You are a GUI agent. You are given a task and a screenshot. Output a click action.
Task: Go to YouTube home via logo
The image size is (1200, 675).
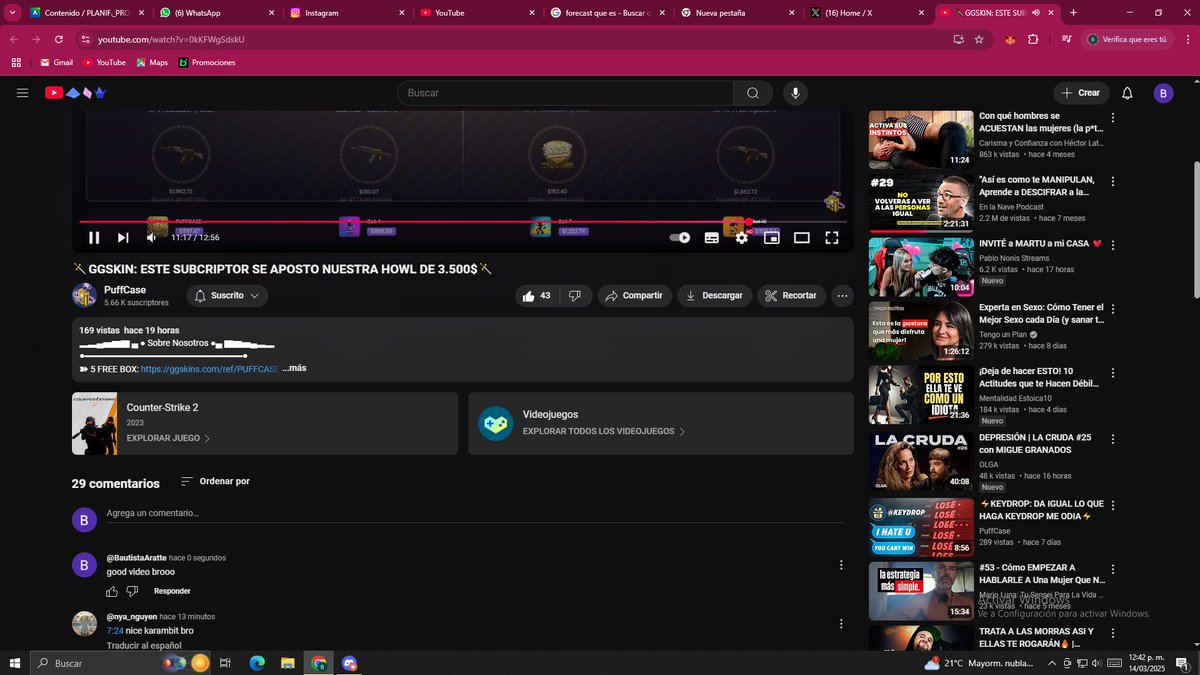76,93
